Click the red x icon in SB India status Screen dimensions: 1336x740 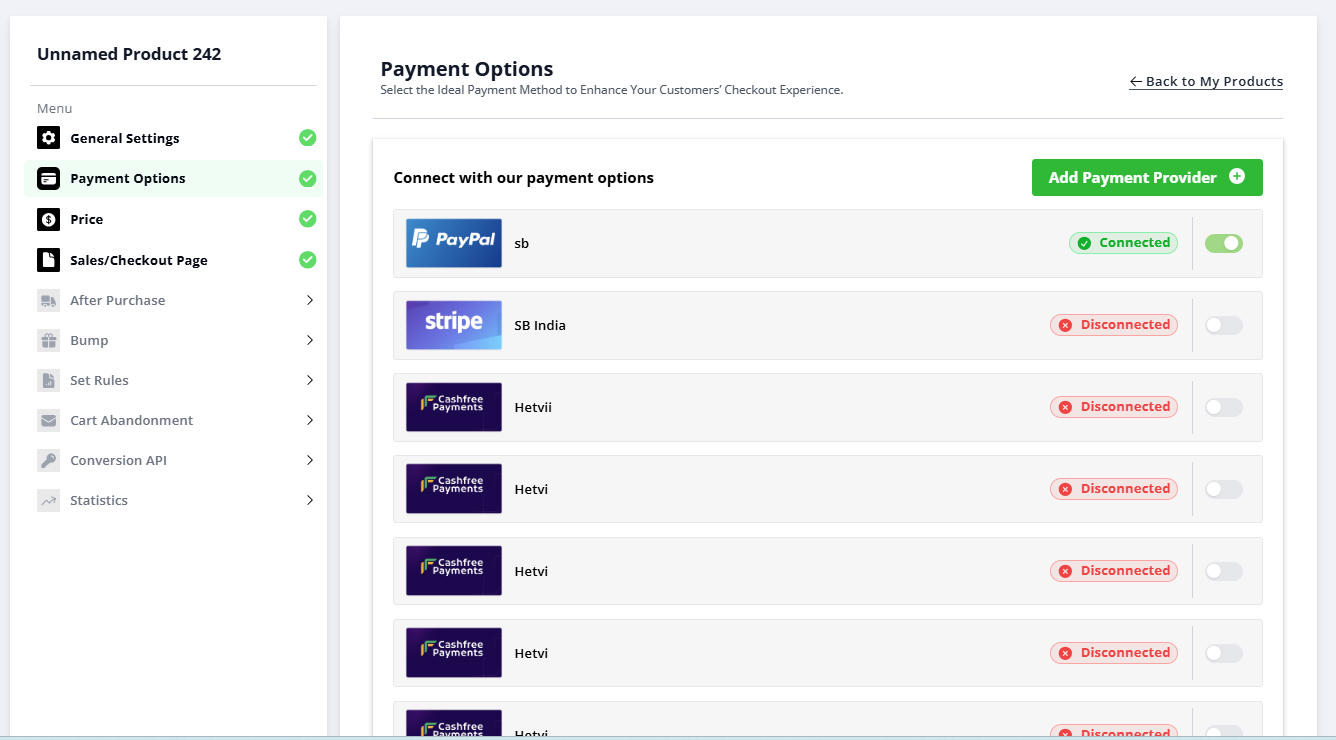point(1065,325)
